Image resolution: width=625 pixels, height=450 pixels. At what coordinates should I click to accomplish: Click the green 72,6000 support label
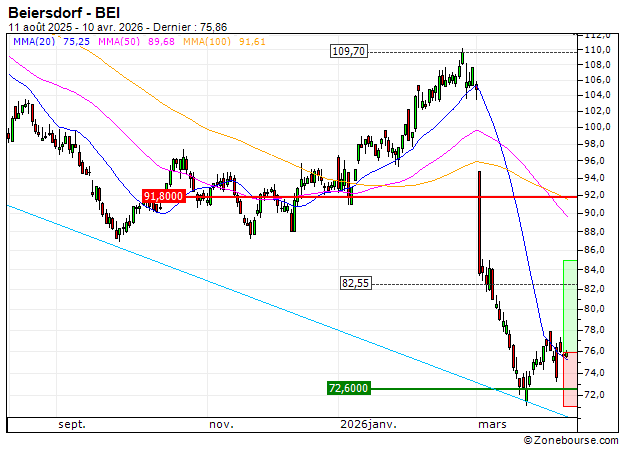tap(348, 388)
